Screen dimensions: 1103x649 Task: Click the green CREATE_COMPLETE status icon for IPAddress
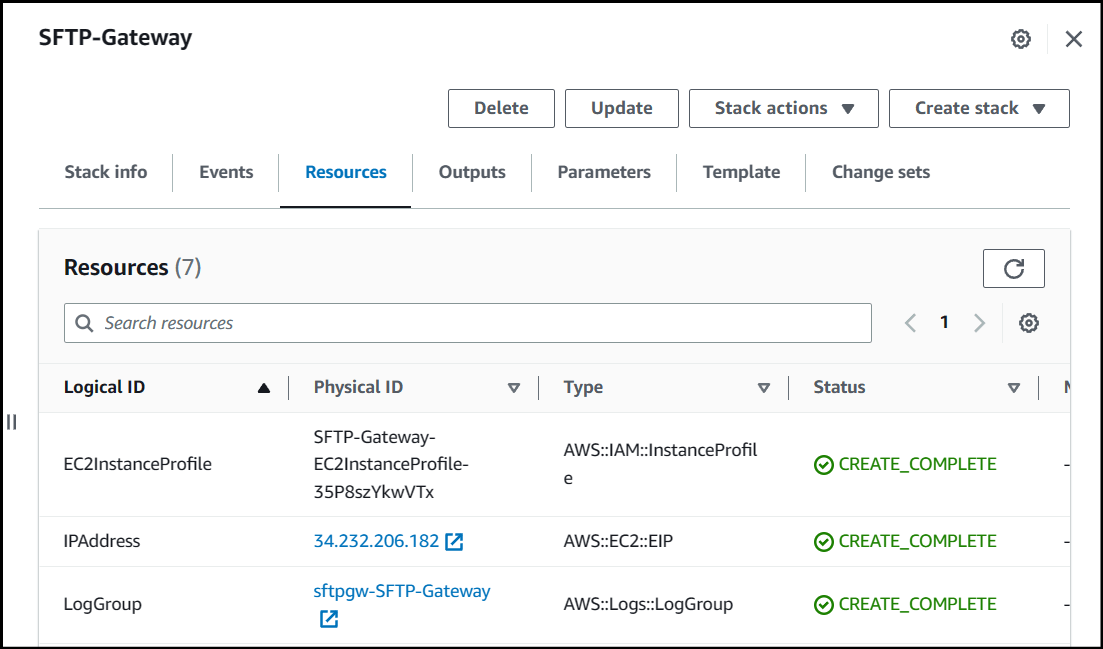(x=822, y=541)
